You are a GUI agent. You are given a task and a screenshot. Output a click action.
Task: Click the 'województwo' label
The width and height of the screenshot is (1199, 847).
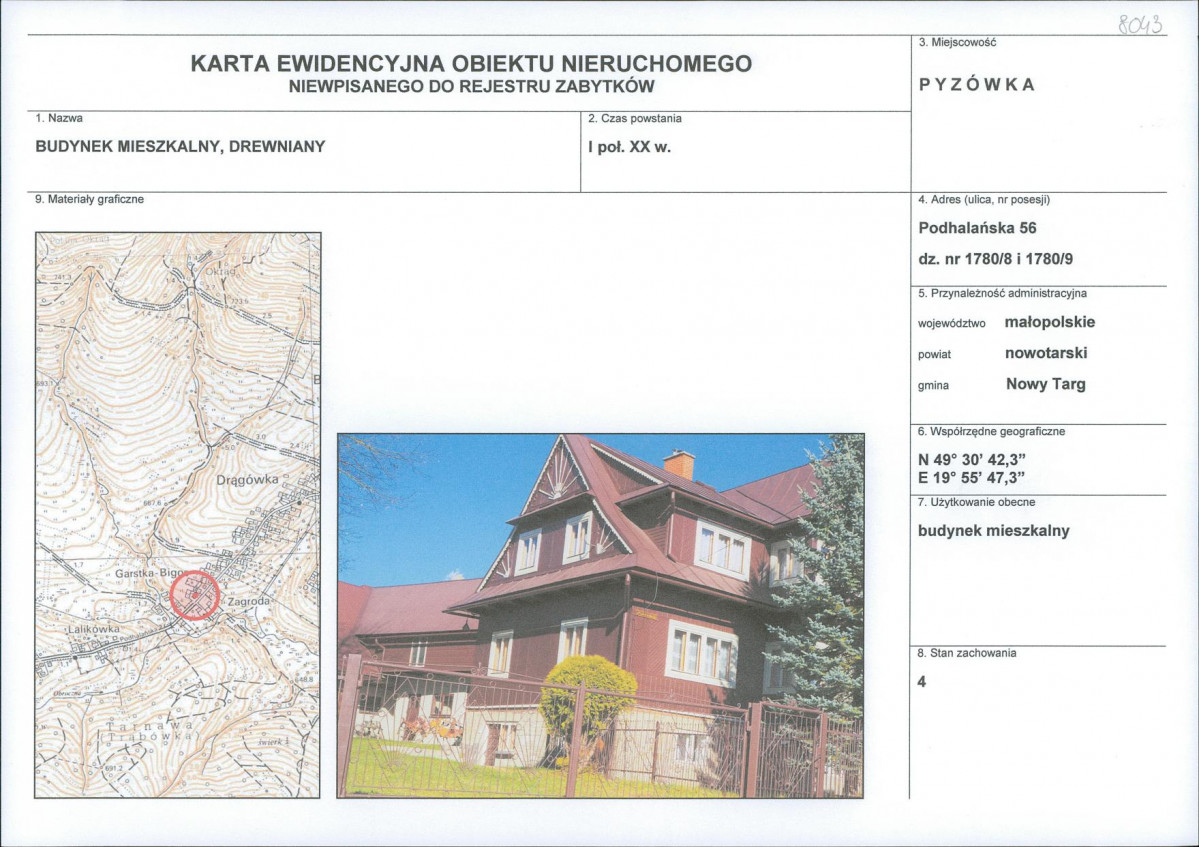(951, 324)
